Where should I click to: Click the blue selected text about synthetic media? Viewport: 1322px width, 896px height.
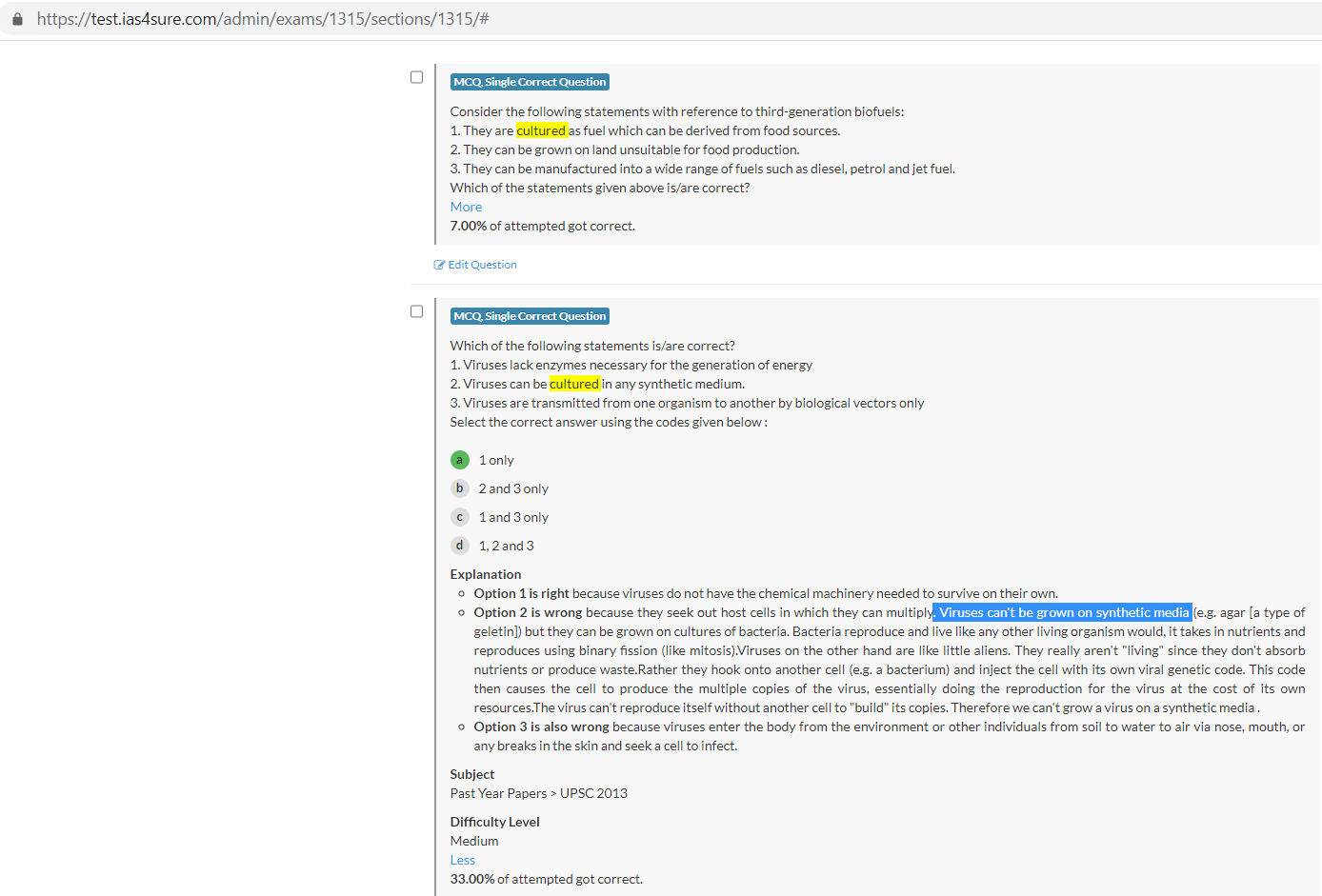click(1063, 612)
